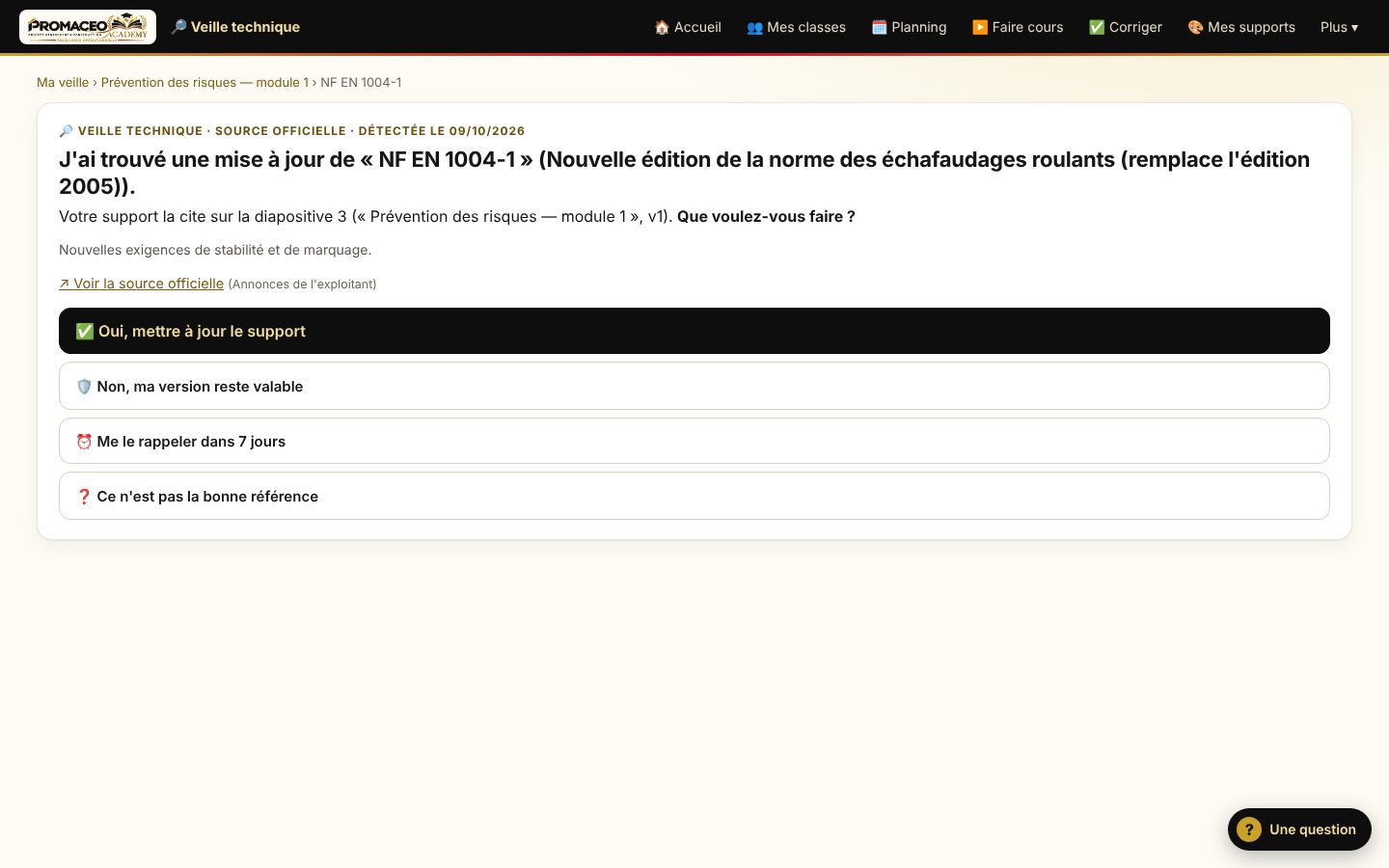The image size is (1389, 868).
Task: Select Non, ma version reste valable
Action: pyautogui.click(x=694, y=386)
